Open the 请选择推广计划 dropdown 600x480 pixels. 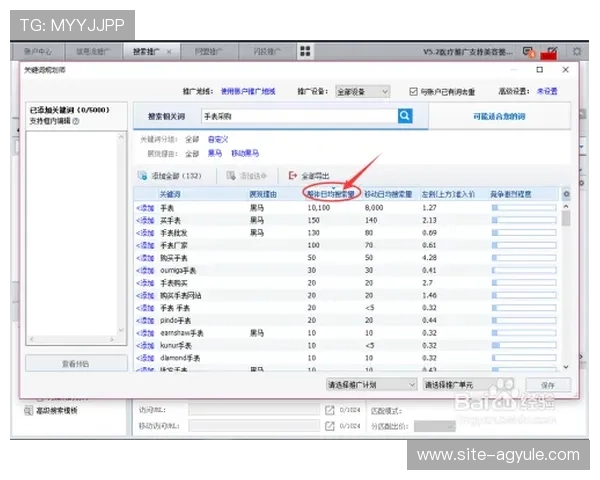coord(371,385)
